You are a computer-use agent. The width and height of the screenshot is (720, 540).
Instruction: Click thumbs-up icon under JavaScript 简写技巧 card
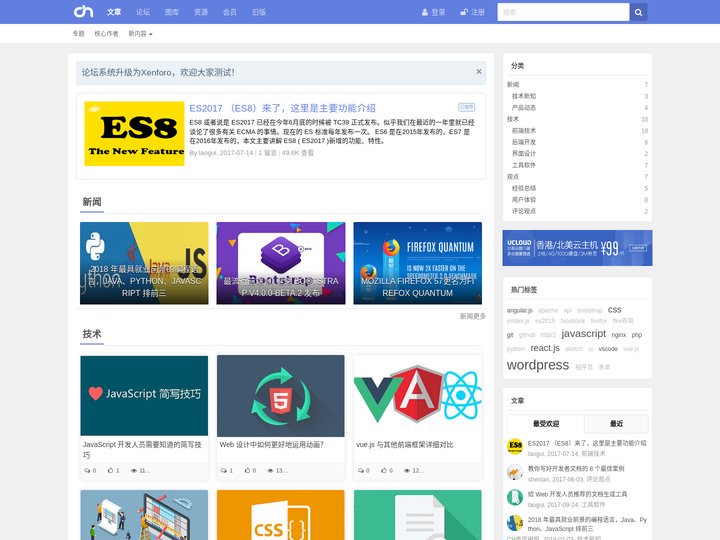pyautogui.click(x=110, y=471)
